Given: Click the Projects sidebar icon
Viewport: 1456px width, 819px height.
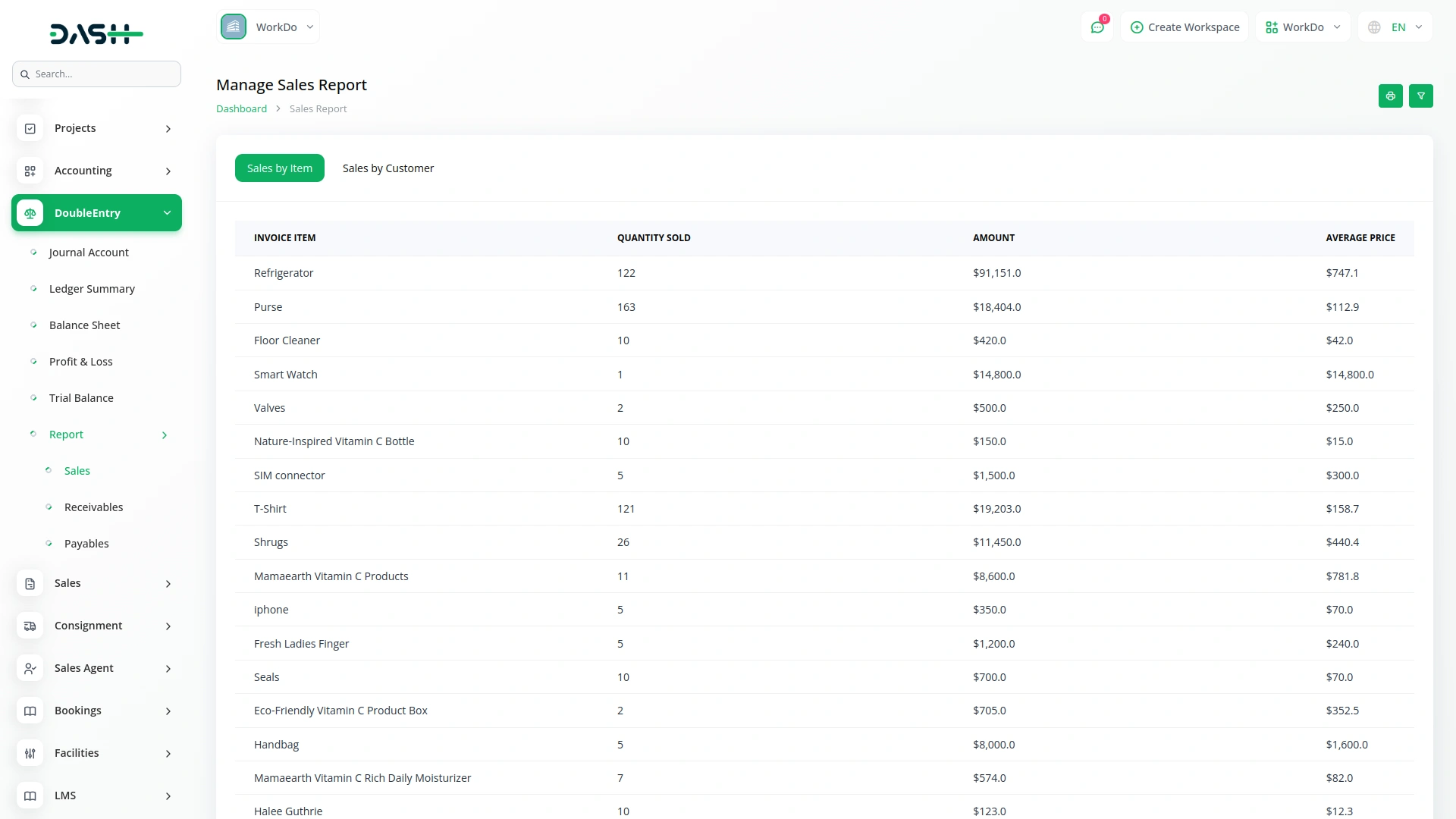Looking at the screenshot, I should point(30,129).
